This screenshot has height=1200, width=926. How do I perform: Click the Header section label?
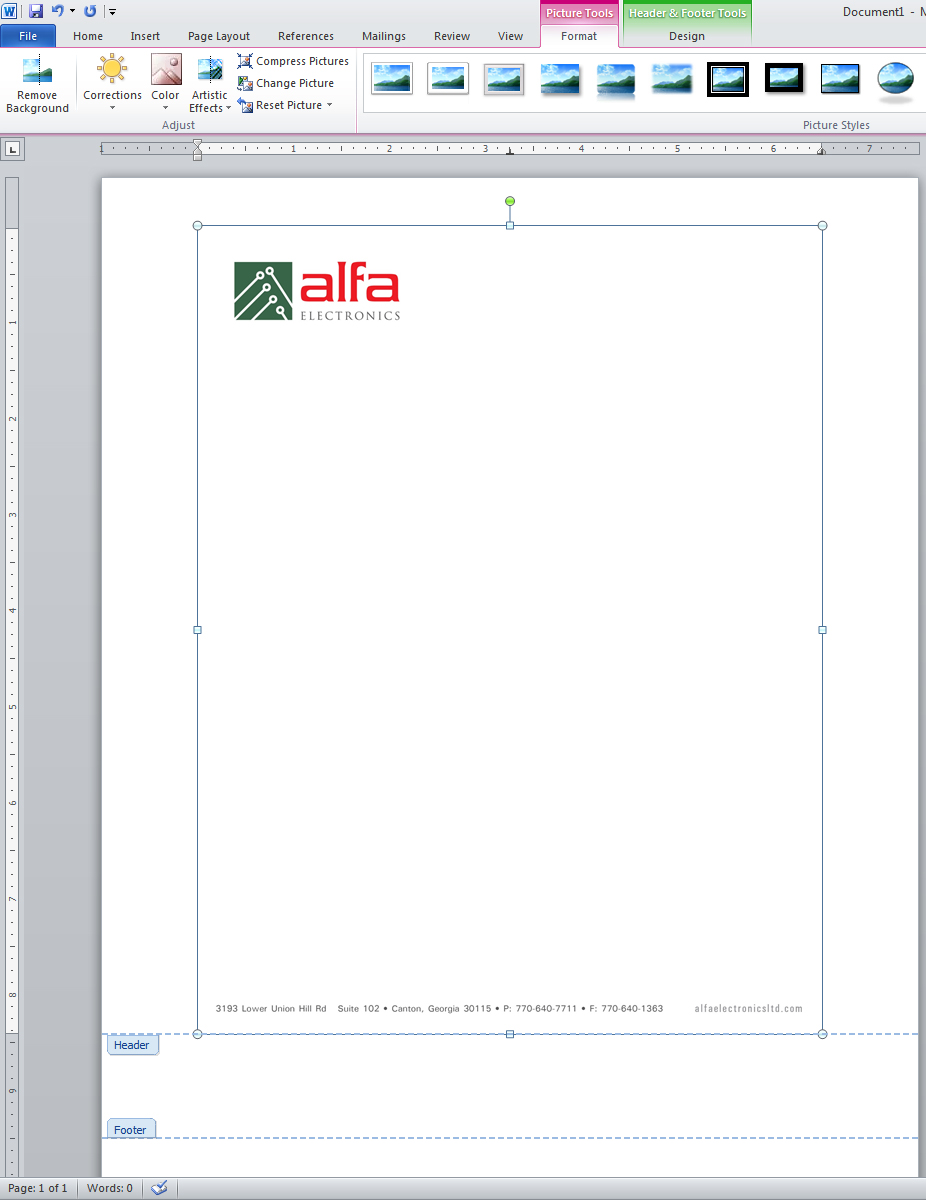132,1044
